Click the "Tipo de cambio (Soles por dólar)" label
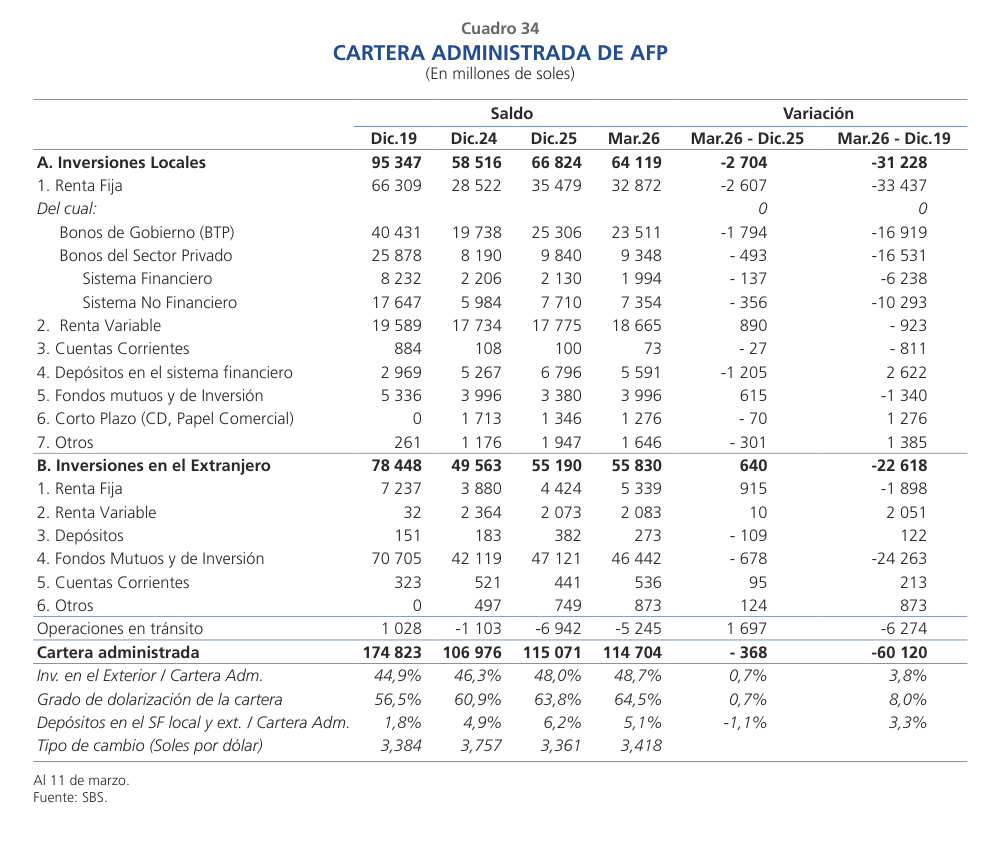Viewport: 1001px width, 846px height. click(x=150, y=745)
